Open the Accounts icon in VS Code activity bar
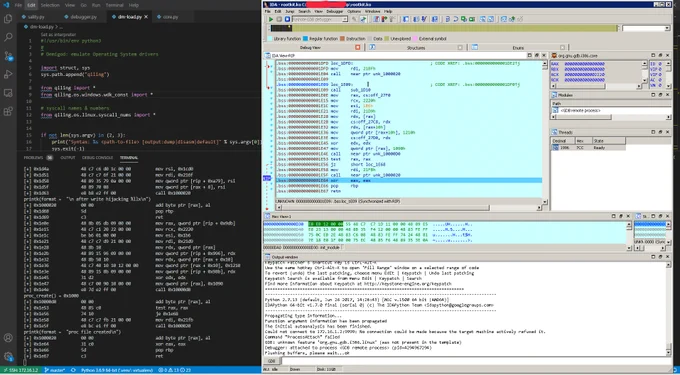Image resolution: width=680 pixels, height=375 pixels. click(x=8, y=338)
